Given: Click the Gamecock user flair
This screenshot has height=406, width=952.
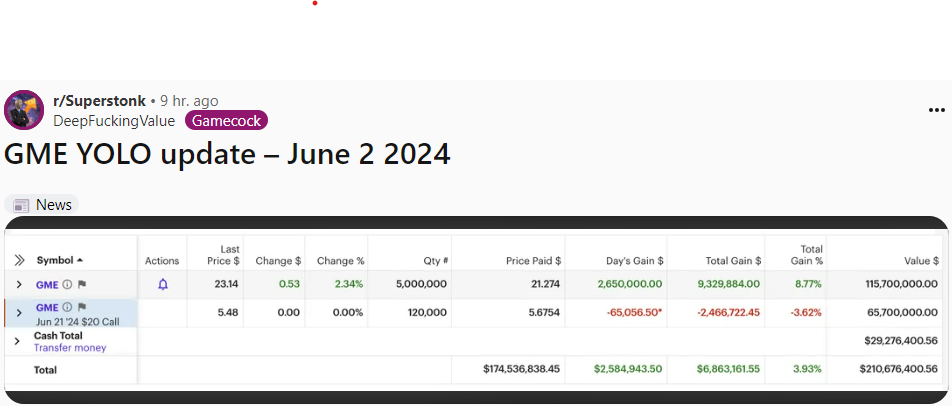Looking at the screenshot, I should click(226, 120).
